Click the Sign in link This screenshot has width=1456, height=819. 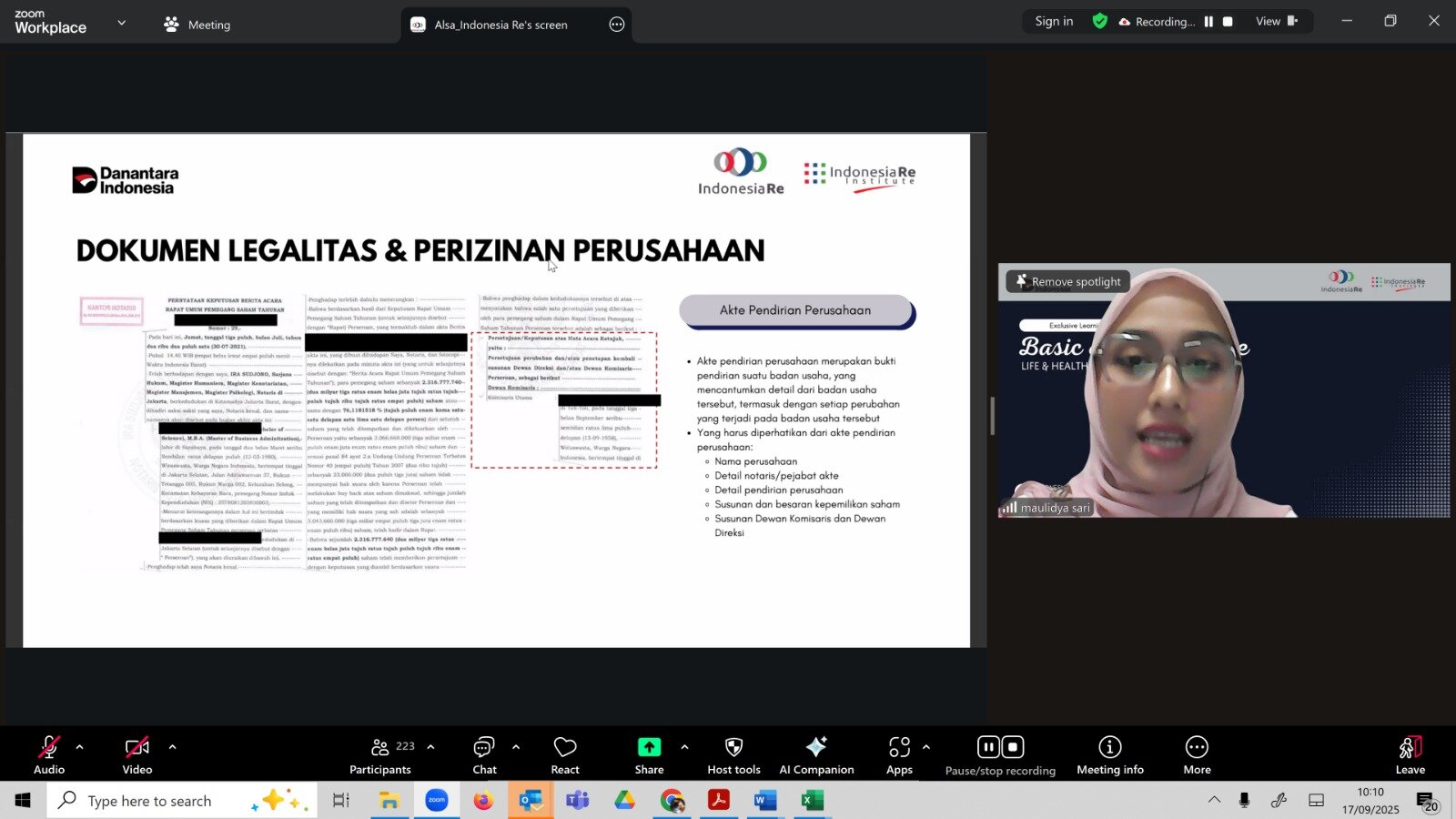tap(1054, 21)
